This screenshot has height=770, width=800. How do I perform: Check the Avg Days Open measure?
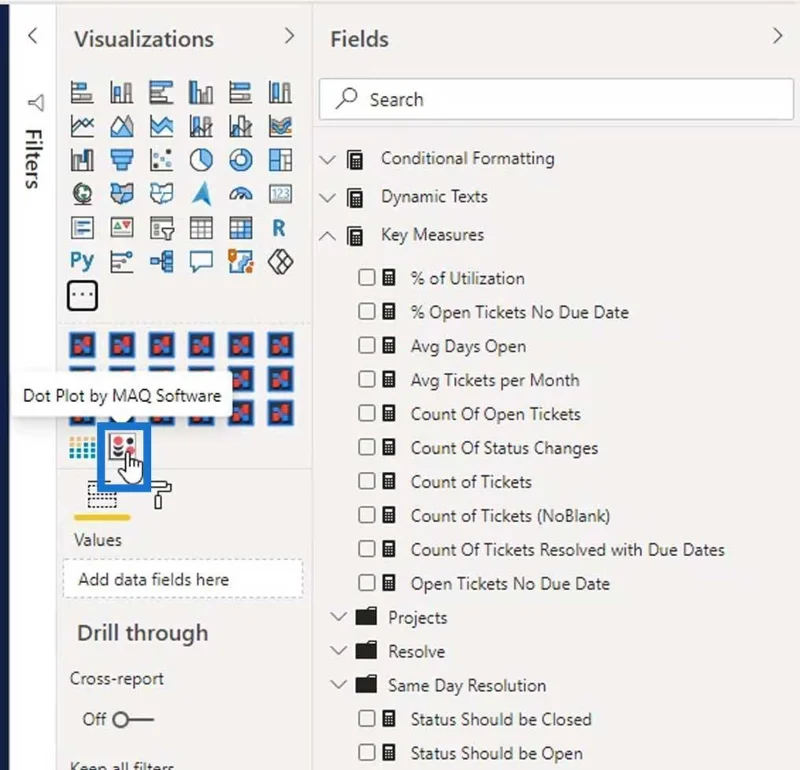point(366,345)
